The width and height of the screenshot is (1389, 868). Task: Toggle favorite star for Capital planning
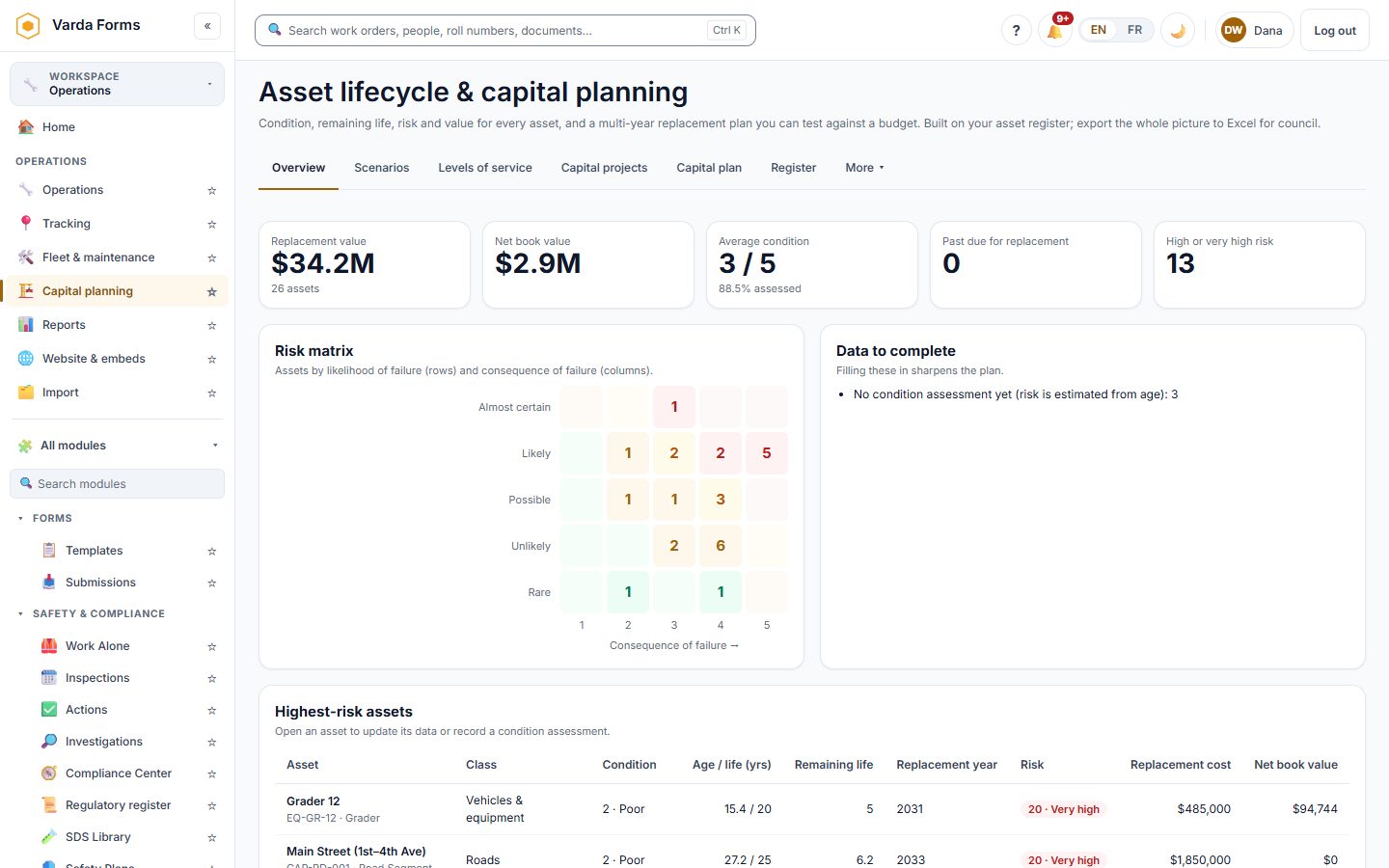tap(212, 291)
